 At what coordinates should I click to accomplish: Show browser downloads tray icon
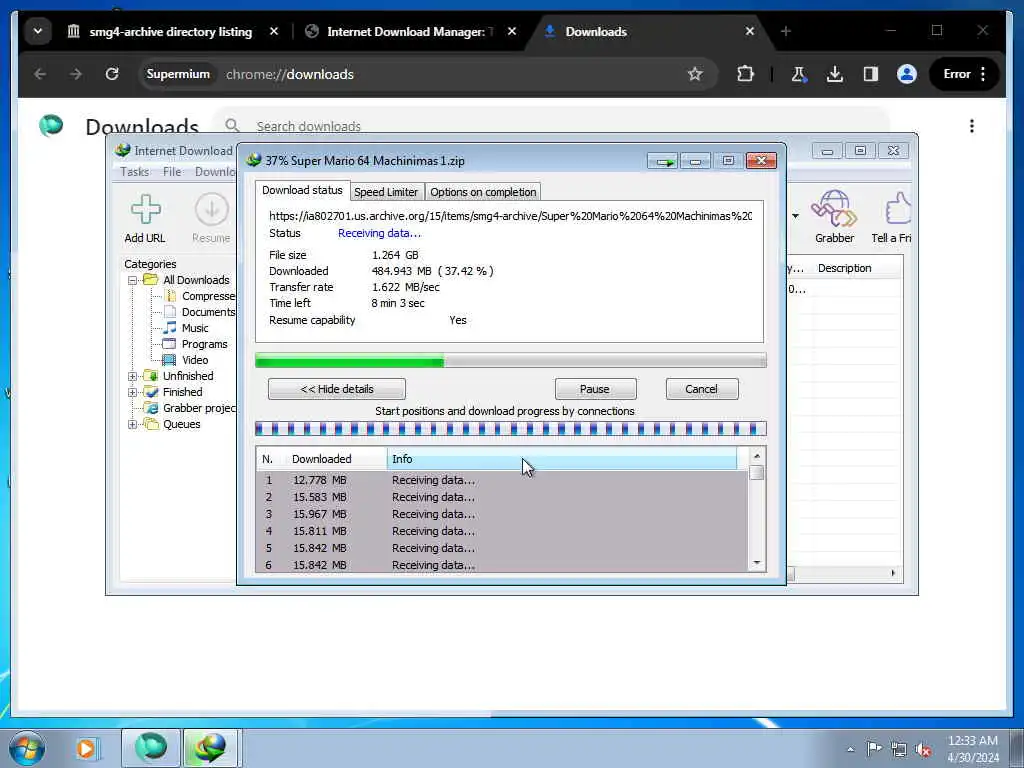(x=835, y=74)
